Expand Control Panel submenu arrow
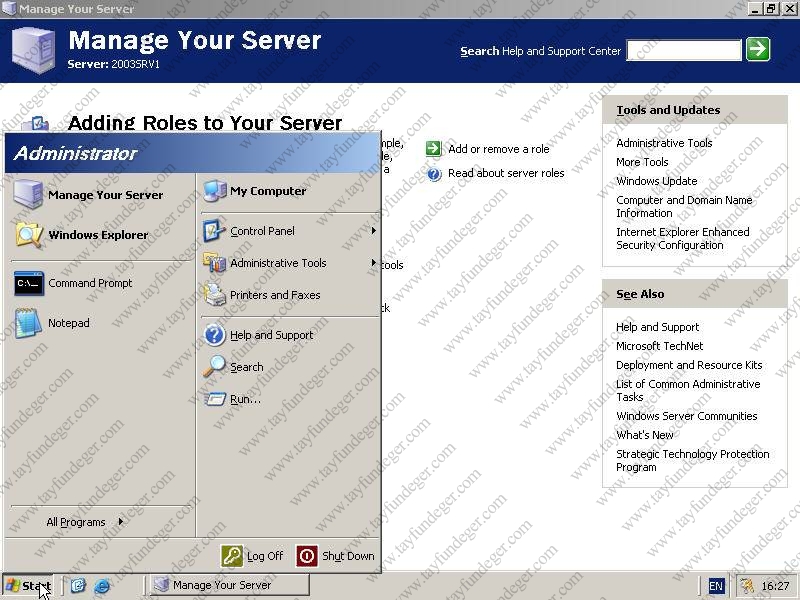 [x=373, y=231]
